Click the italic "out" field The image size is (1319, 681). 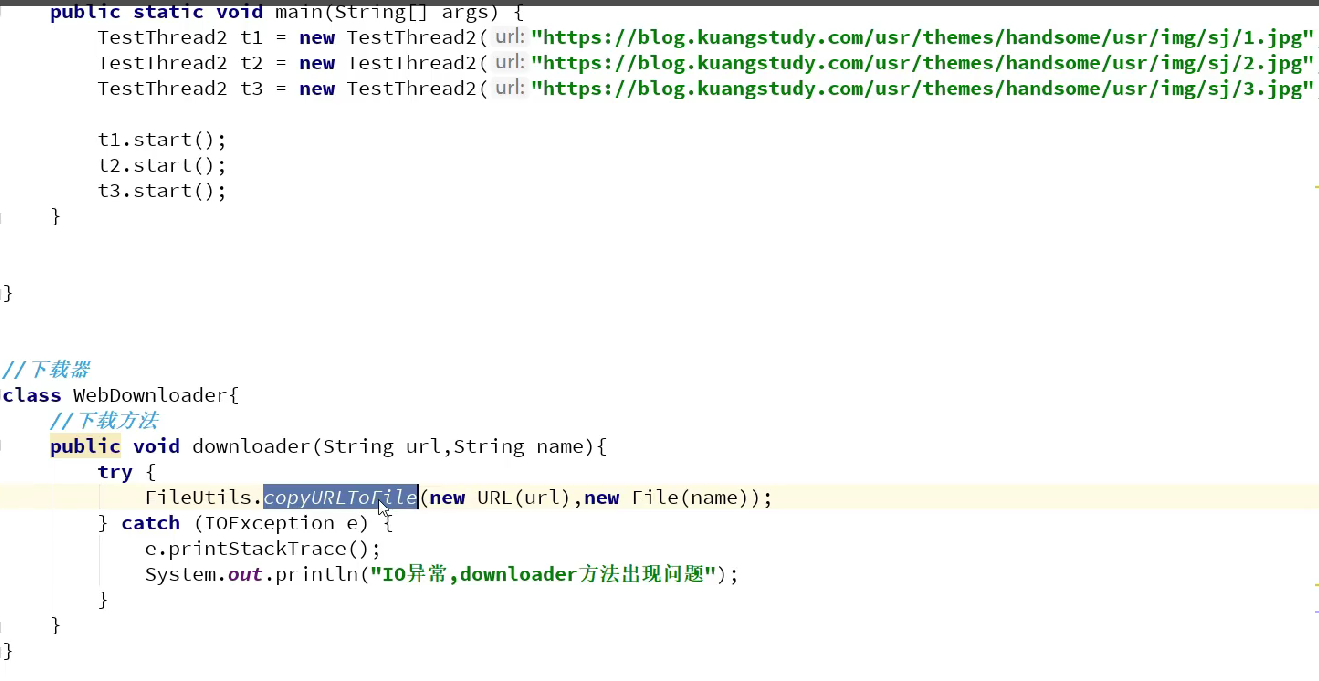[x=245, y=574]
